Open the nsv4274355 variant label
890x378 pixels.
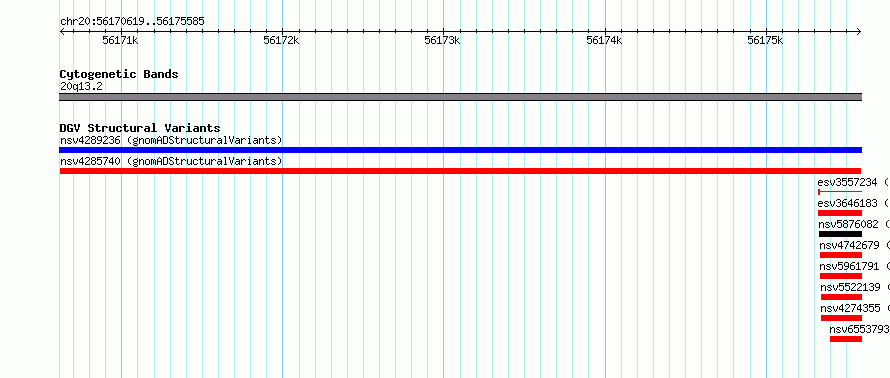(x=855, y=308)
